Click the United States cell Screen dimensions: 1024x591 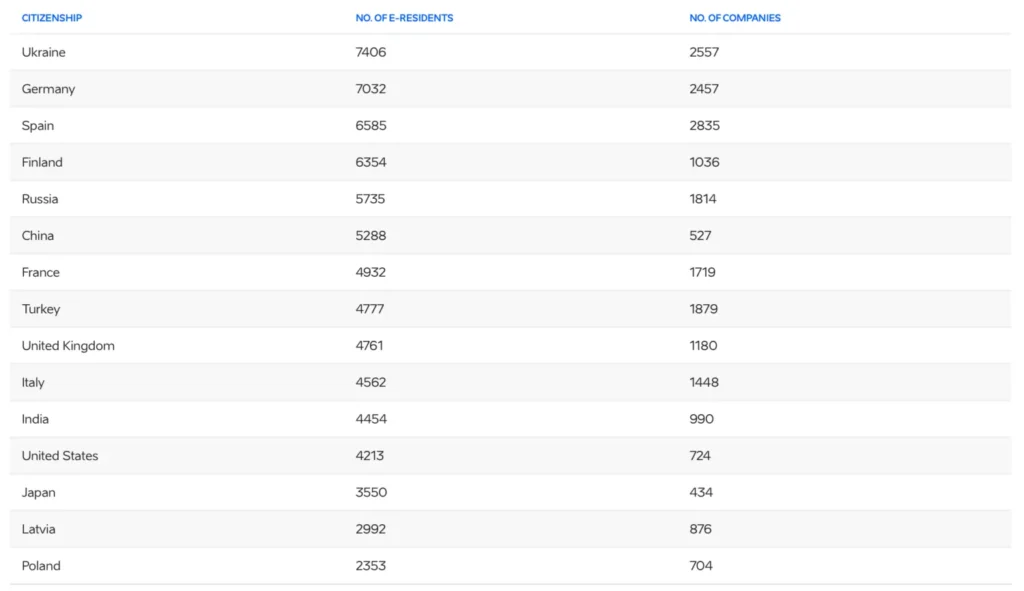(x=60, y=456)
